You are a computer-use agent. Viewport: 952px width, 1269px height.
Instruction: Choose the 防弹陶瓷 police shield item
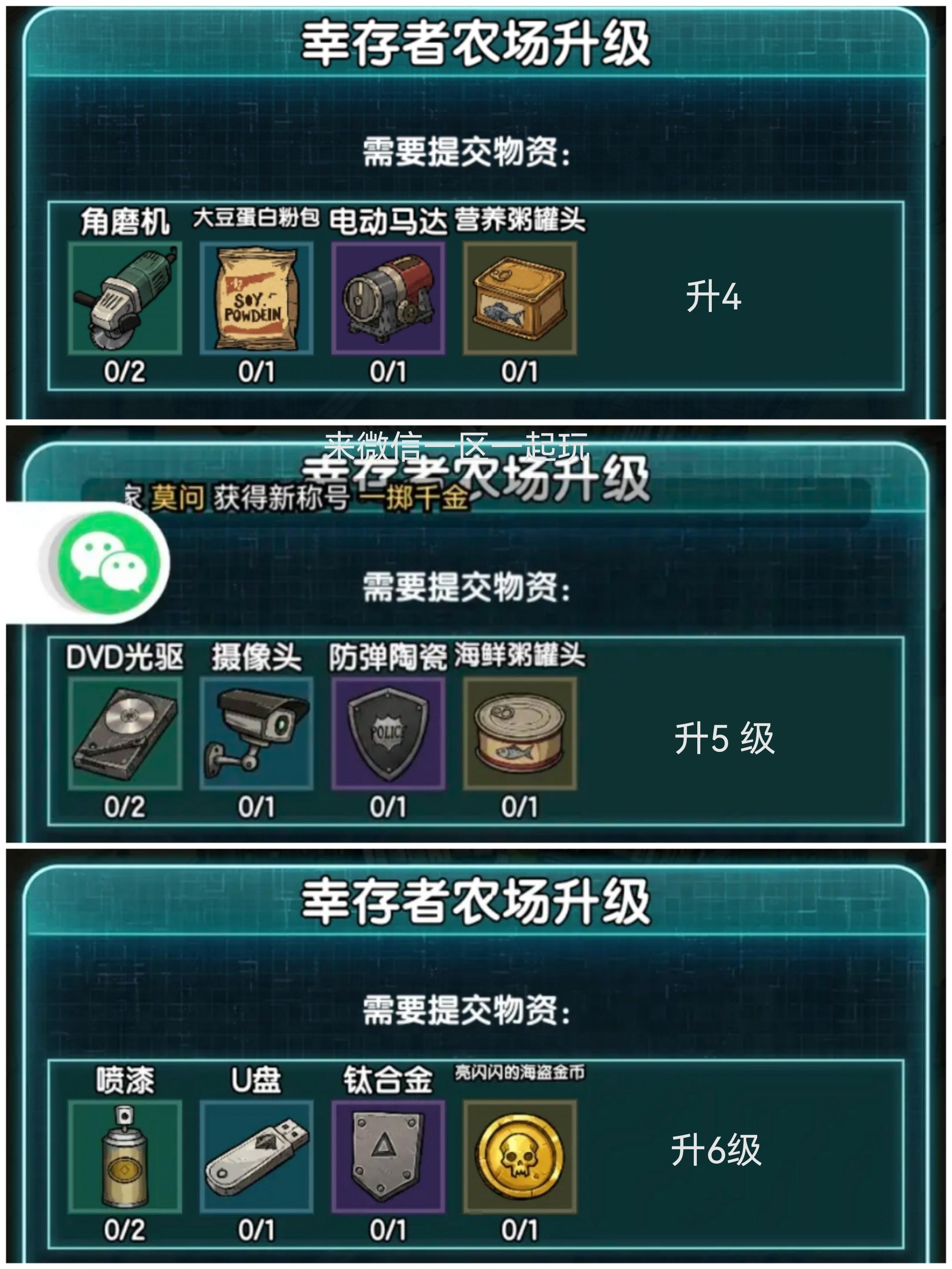(x=388, y=733)
